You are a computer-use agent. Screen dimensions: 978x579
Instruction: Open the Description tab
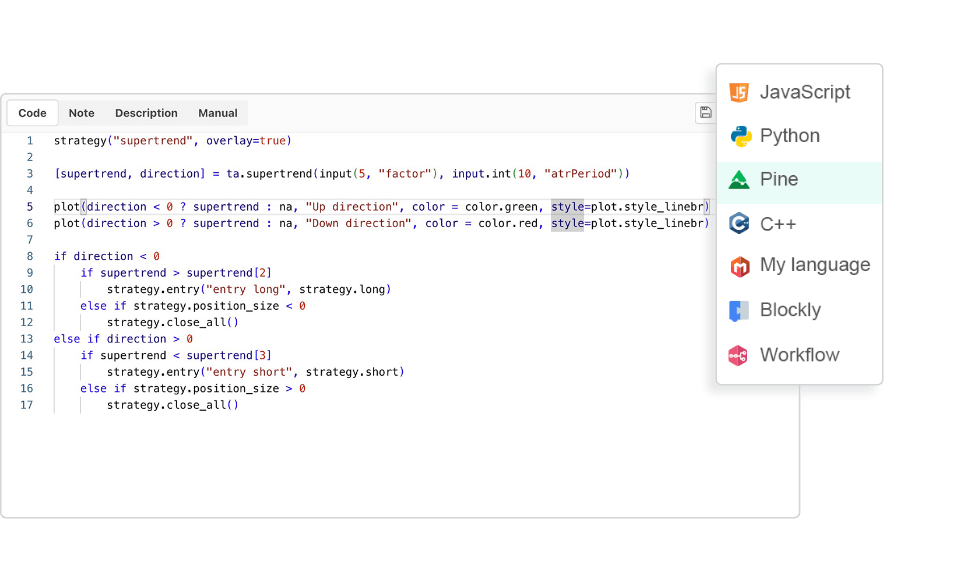[x=147, y=113]
